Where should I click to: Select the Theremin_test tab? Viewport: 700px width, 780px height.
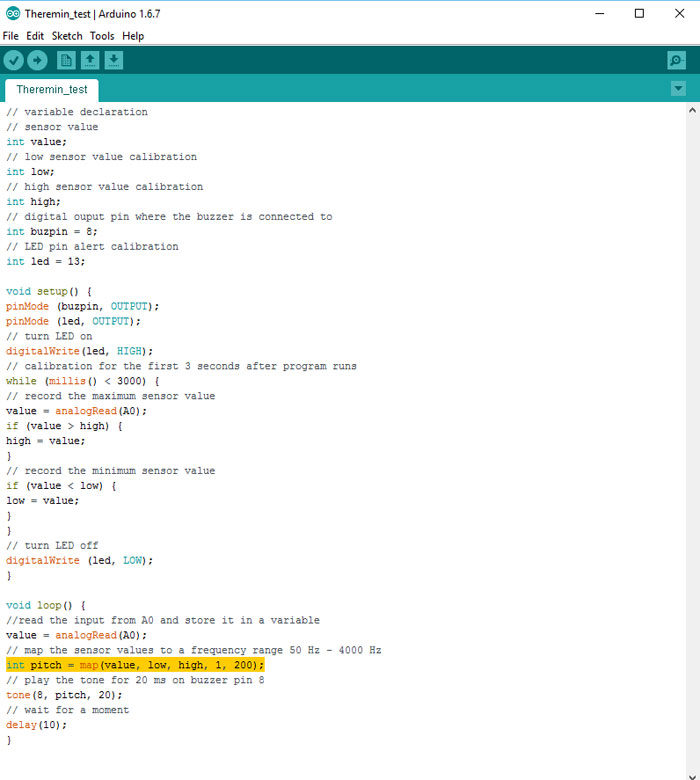point(52,90)
